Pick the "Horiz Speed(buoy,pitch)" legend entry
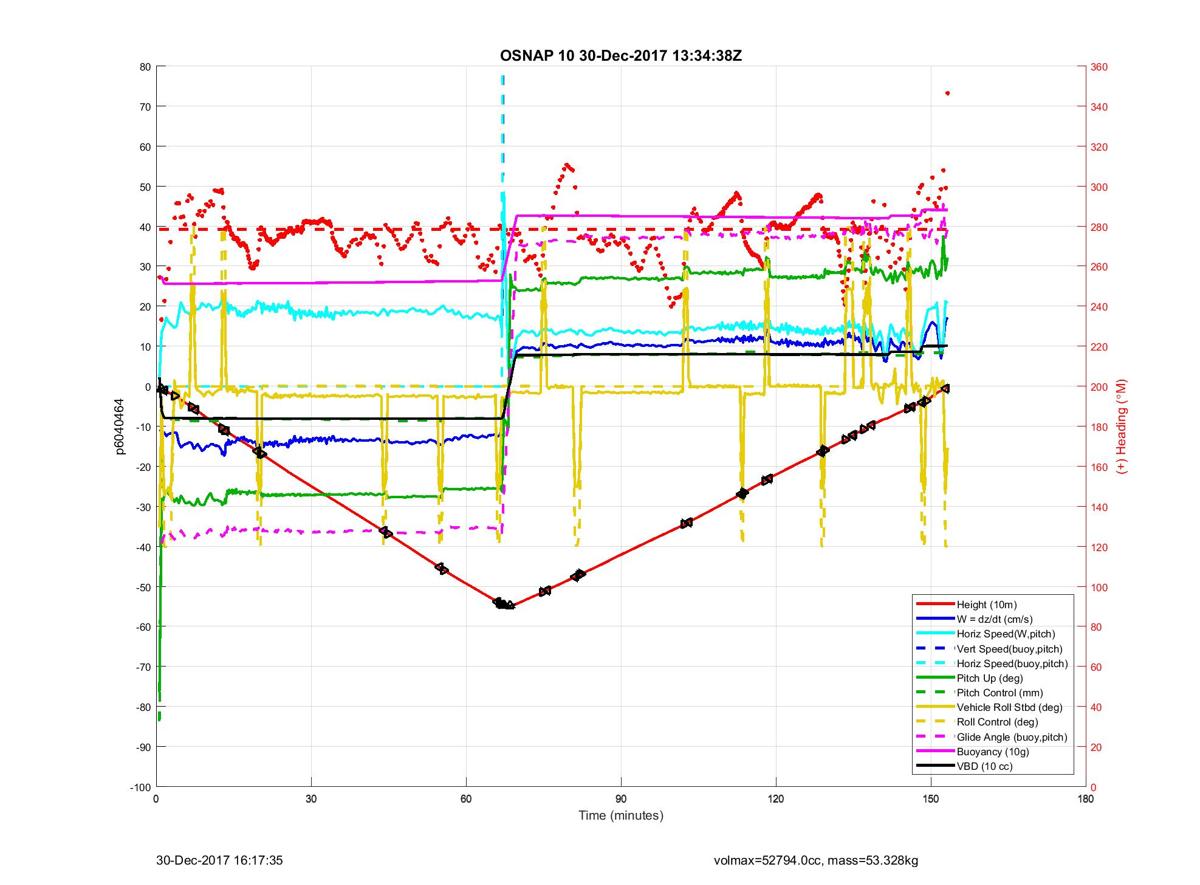 (1012, 663)
